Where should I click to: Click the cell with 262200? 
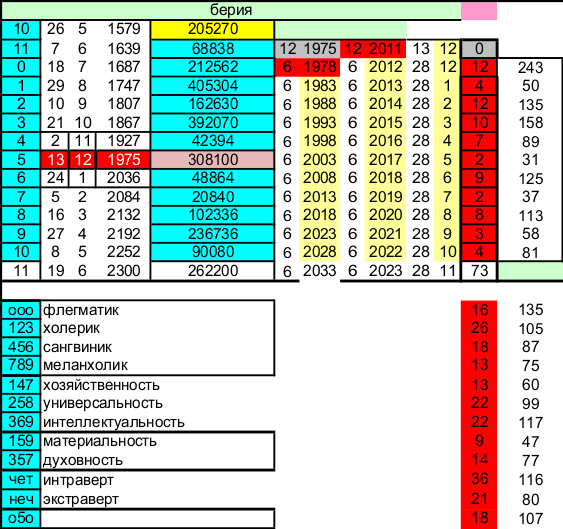pyautogui.click(x=213, y=271)
